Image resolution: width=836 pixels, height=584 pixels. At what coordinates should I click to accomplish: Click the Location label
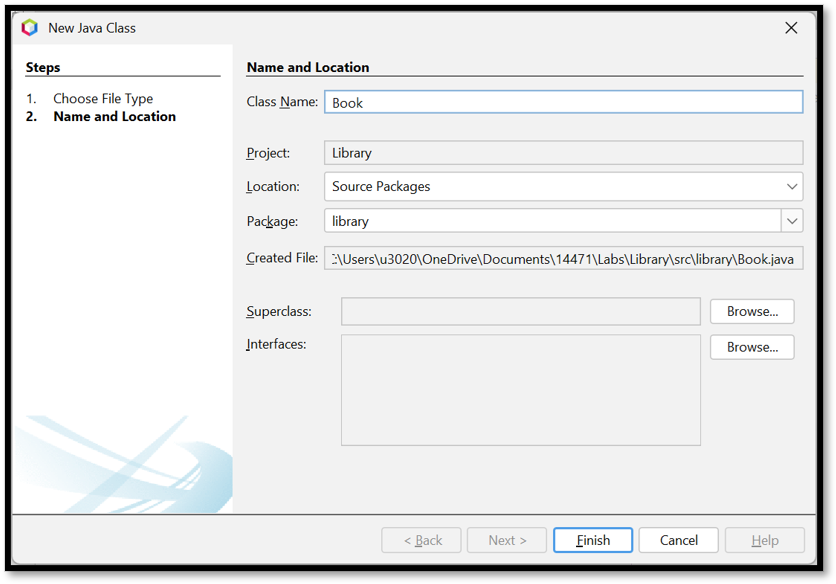[273, 187]
